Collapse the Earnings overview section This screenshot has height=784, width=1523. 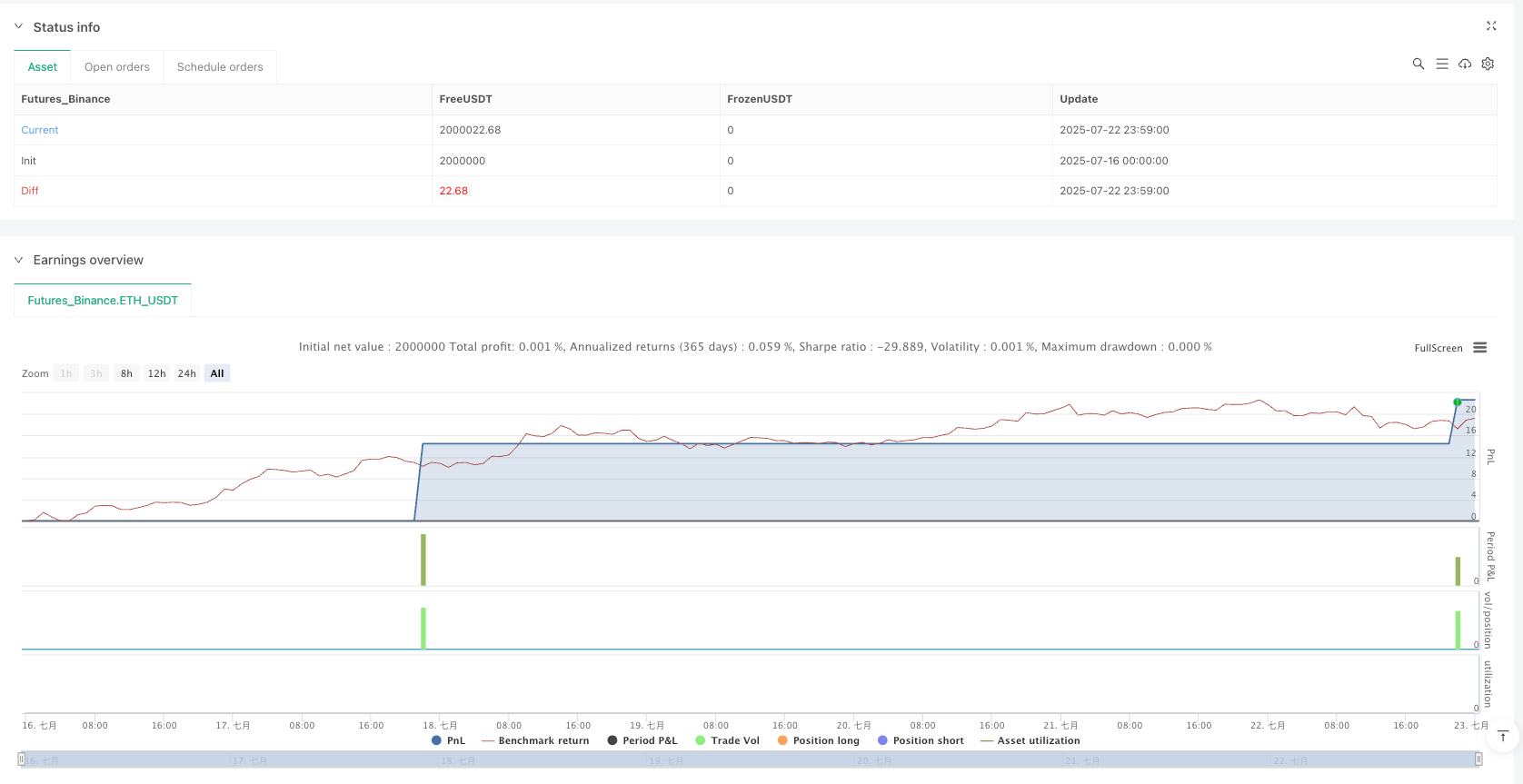(18, 260)
